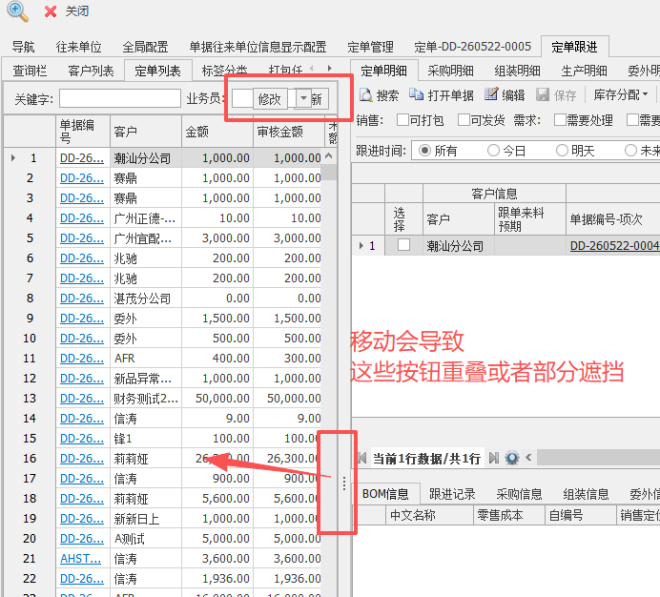Click the magnifier zoom icon at top left

18,11
